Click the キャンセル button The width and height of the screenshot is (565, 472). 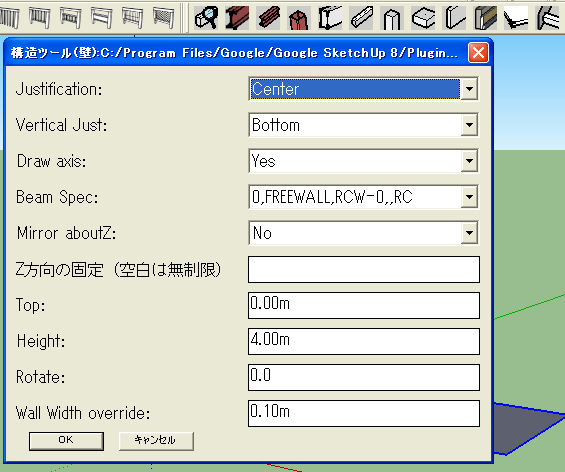coord(156,441)
